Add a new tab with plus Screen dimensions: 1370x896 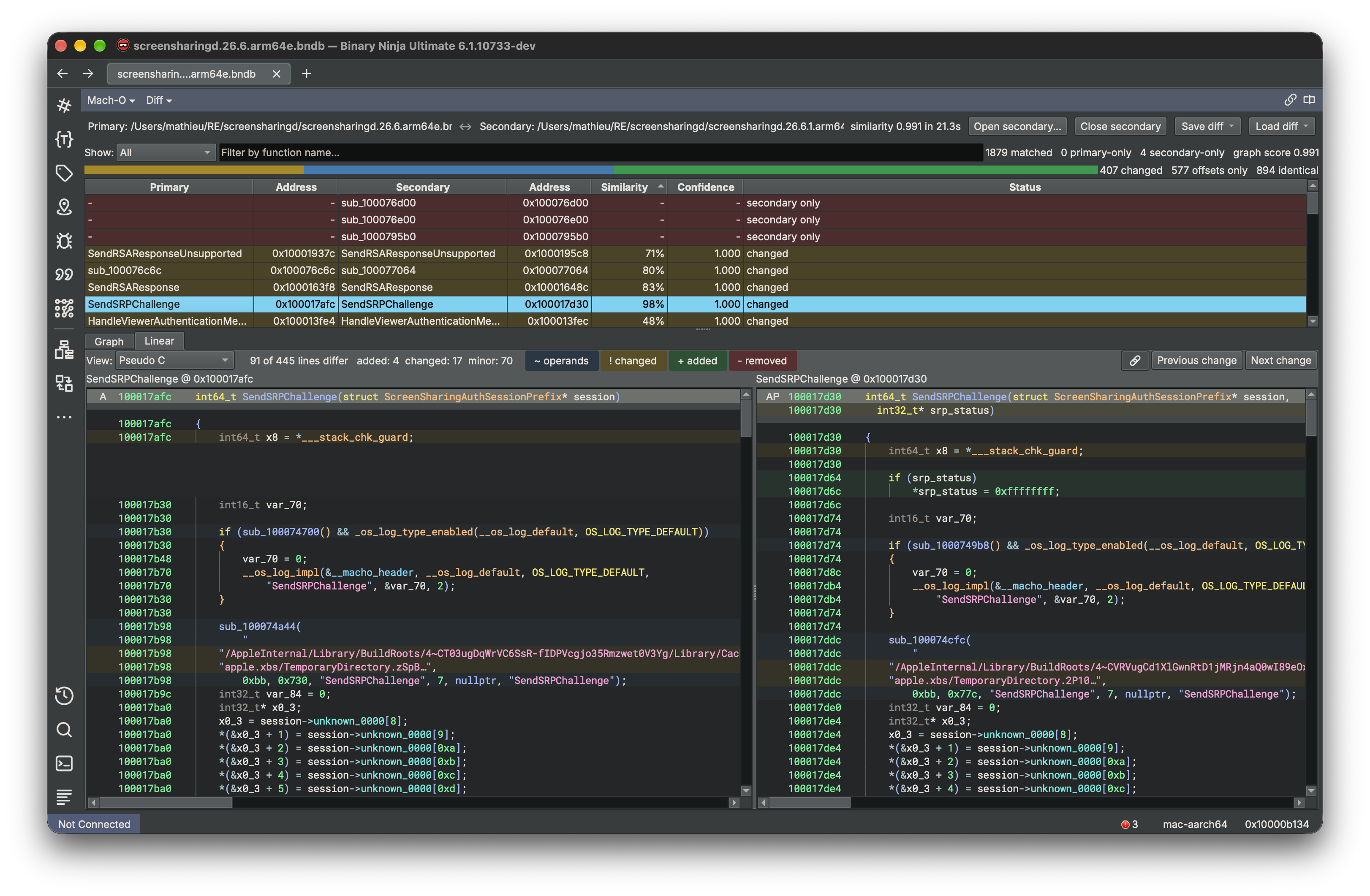click(306, 73)
